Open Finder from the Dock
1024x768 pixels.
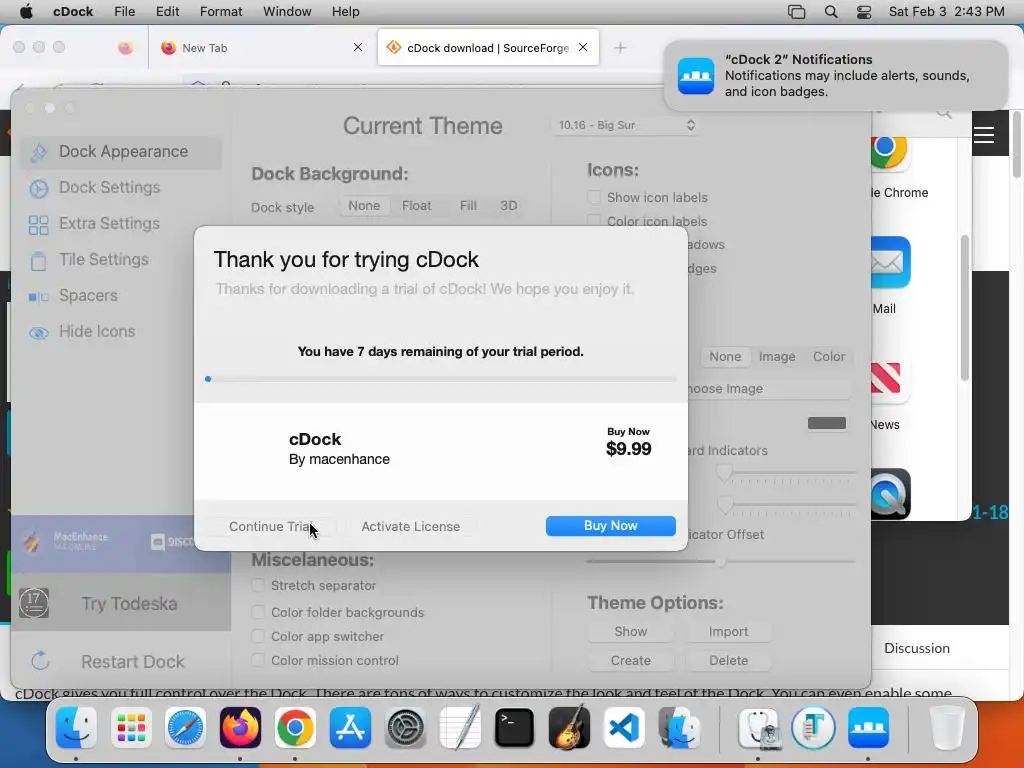coord(76,728)
